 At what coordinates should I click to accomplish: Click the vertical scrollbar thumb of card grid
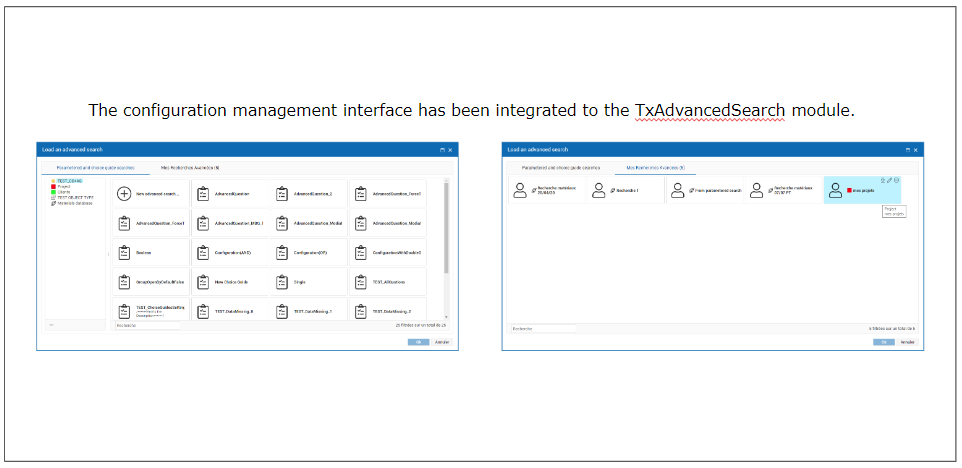tap(446, 228)
